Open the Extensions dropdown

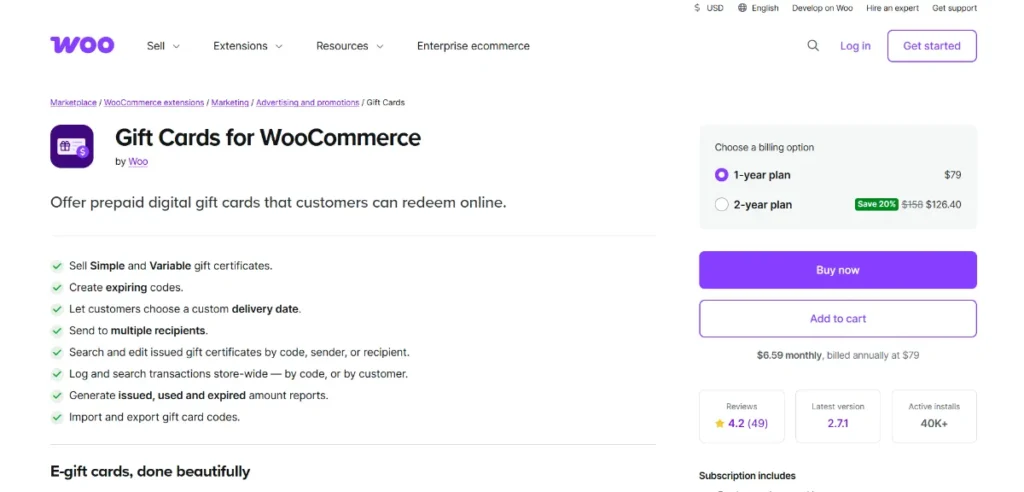(x=248, y=46)
